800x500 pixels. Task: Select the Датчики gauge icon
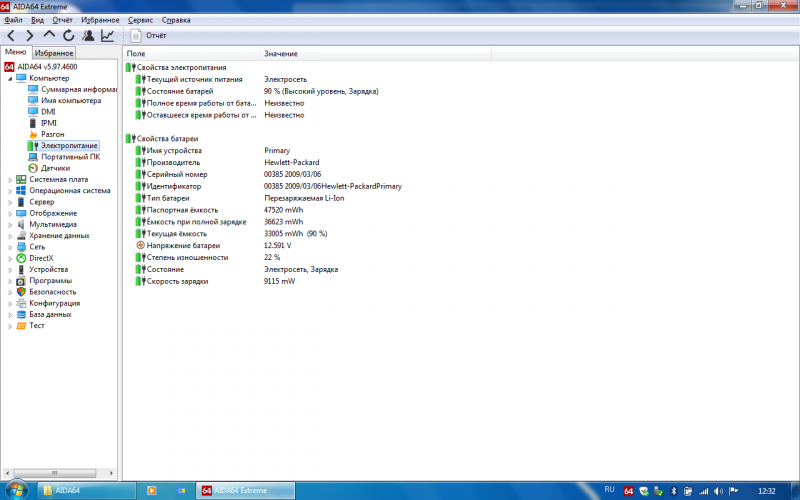point(33,168)
